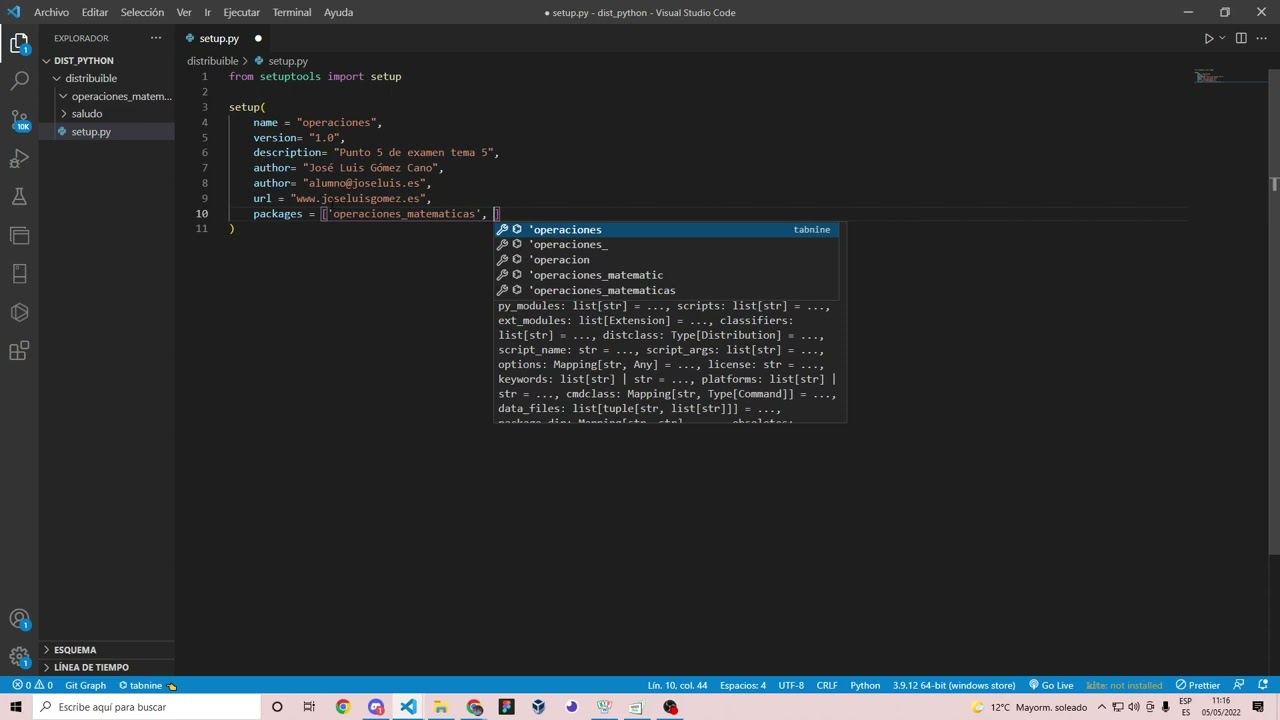The image size is (1280, 720).
Task: Choose the 'operaciones_ autocomplete suggestion
Action: click(666, 244)
